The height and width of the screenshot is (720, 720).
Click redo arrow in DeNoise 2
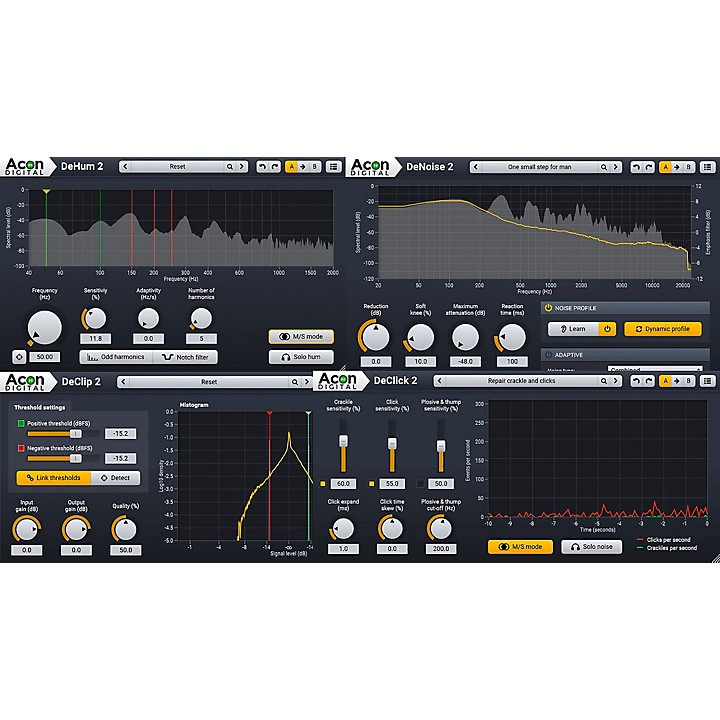[648, 167]
